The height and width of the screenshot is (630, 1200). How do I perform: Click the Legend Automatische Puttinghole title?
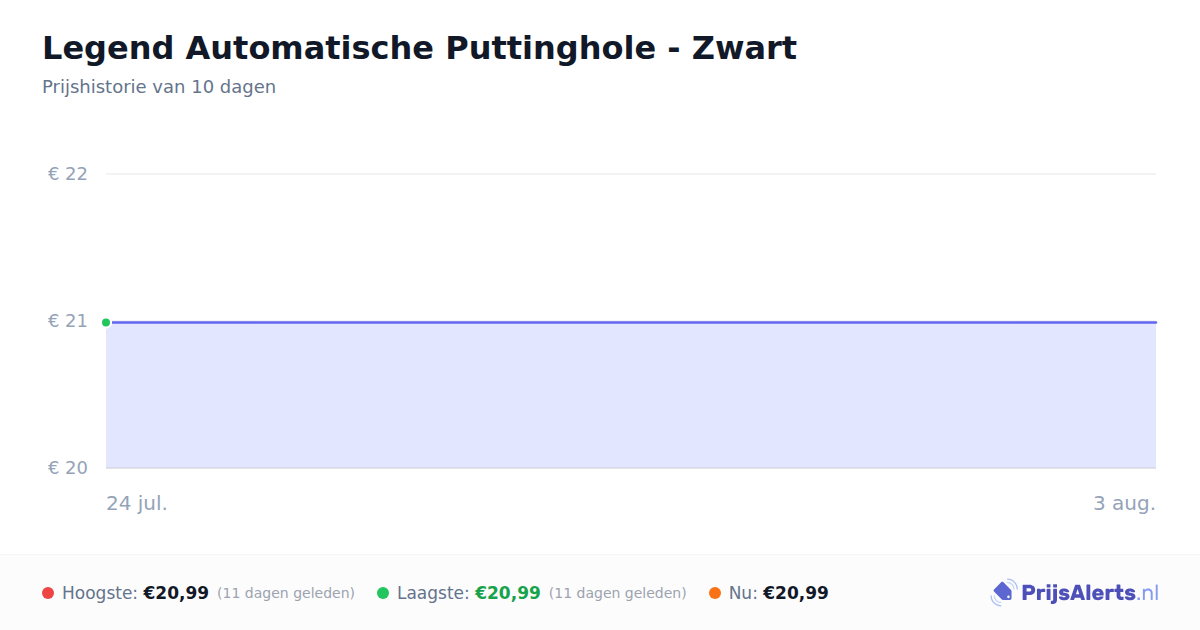click(420, 48)
